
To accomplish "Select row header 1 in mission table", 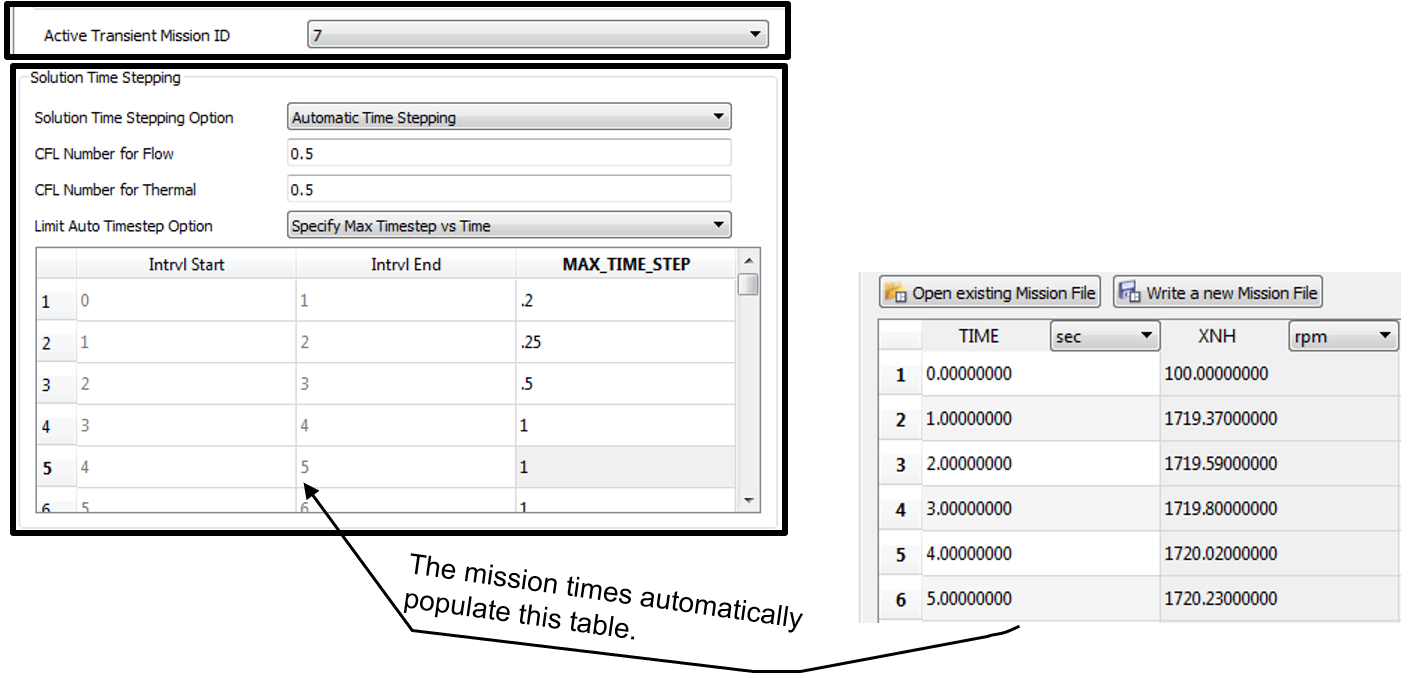I will coord(900,374).
